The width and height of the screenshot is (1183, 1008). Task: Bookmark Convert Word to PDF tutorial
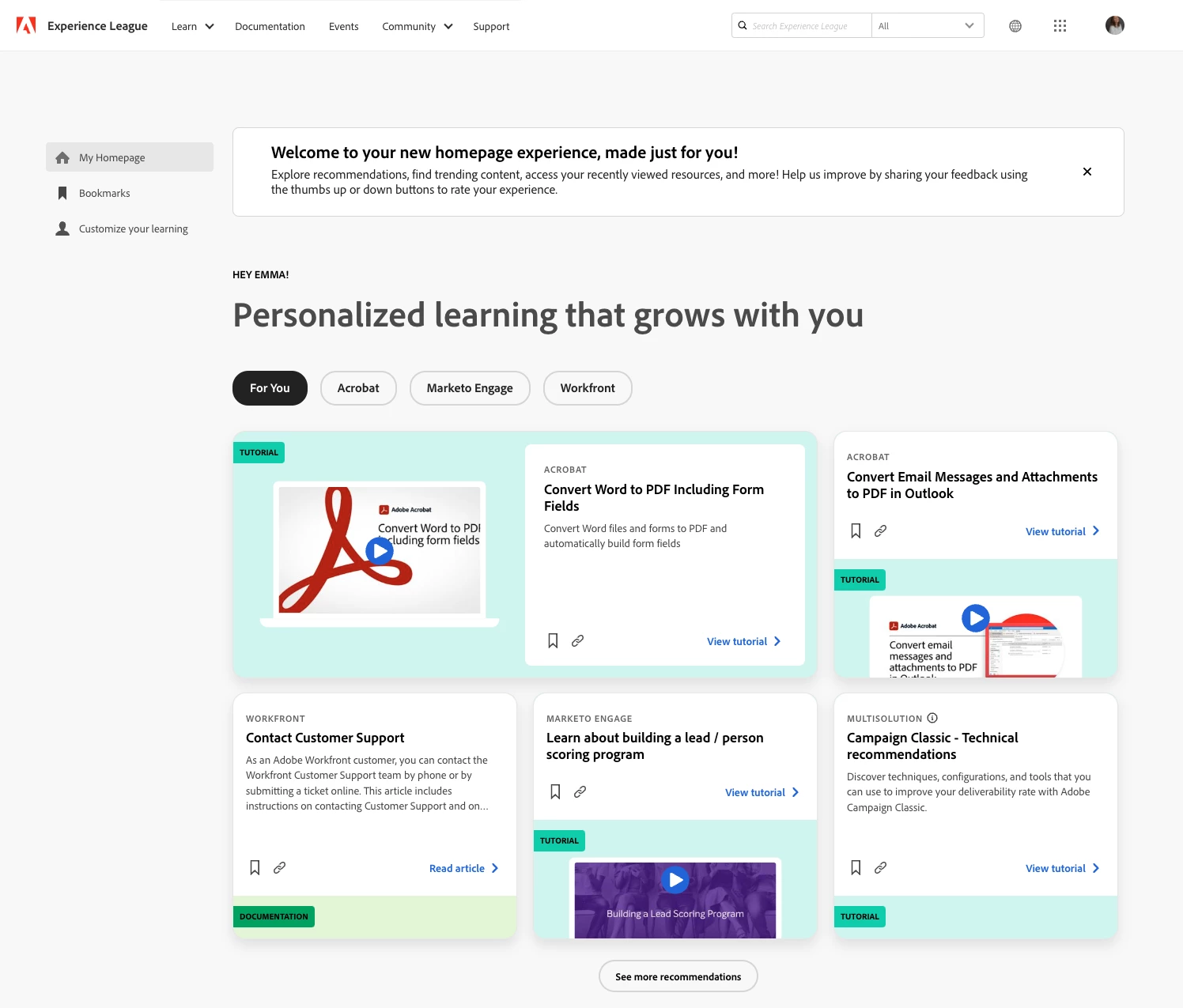point(553,641)
